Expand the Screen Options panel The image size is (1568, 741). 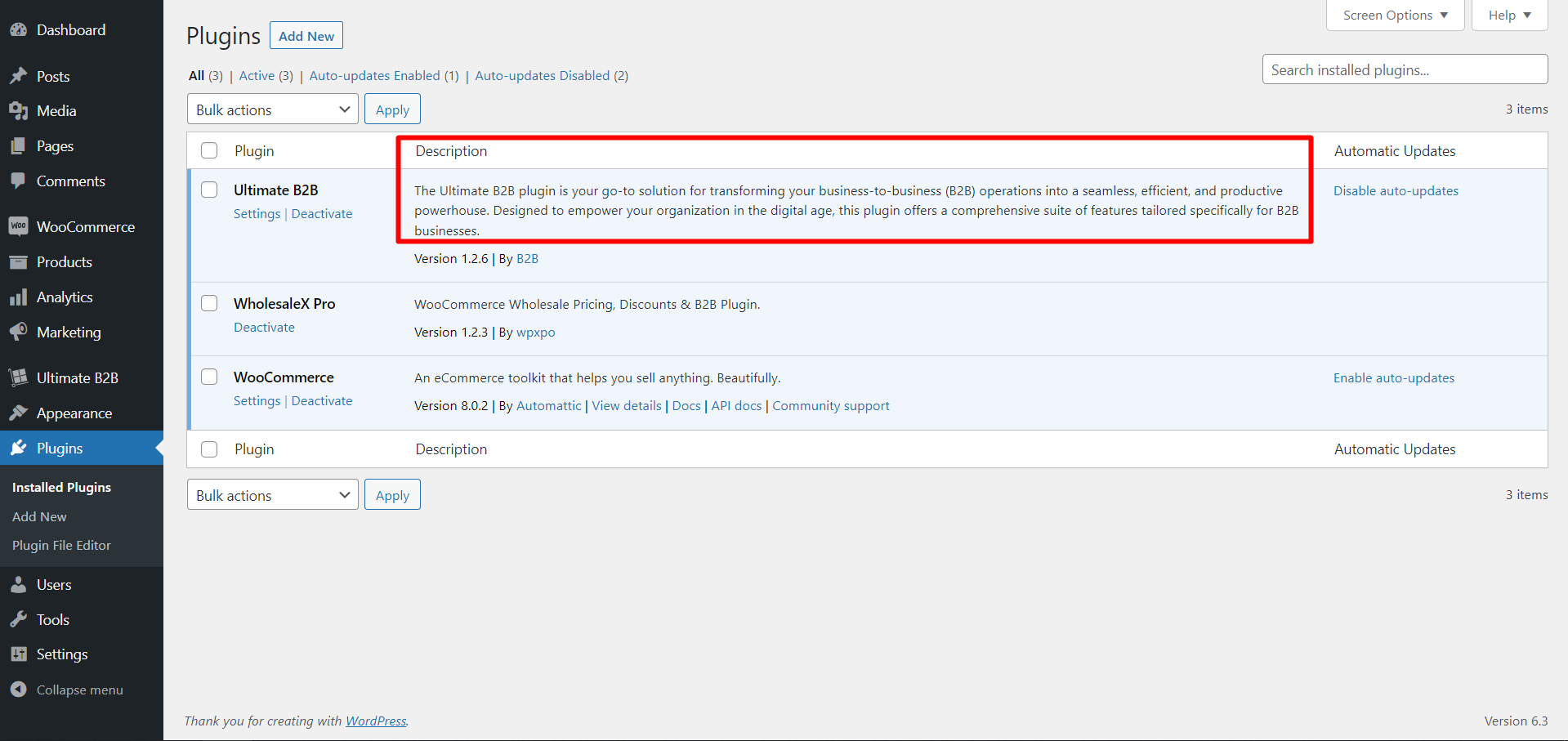[x=1395, y=16]
